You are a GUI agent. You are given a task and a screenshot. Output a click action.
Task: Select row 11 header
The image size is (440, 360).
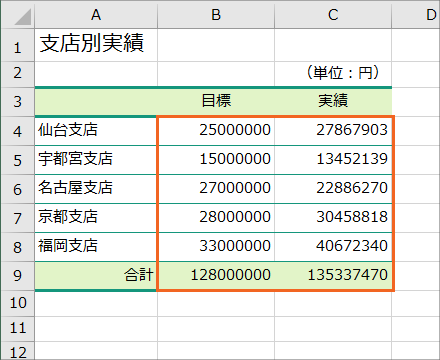(x=17, y=329)
